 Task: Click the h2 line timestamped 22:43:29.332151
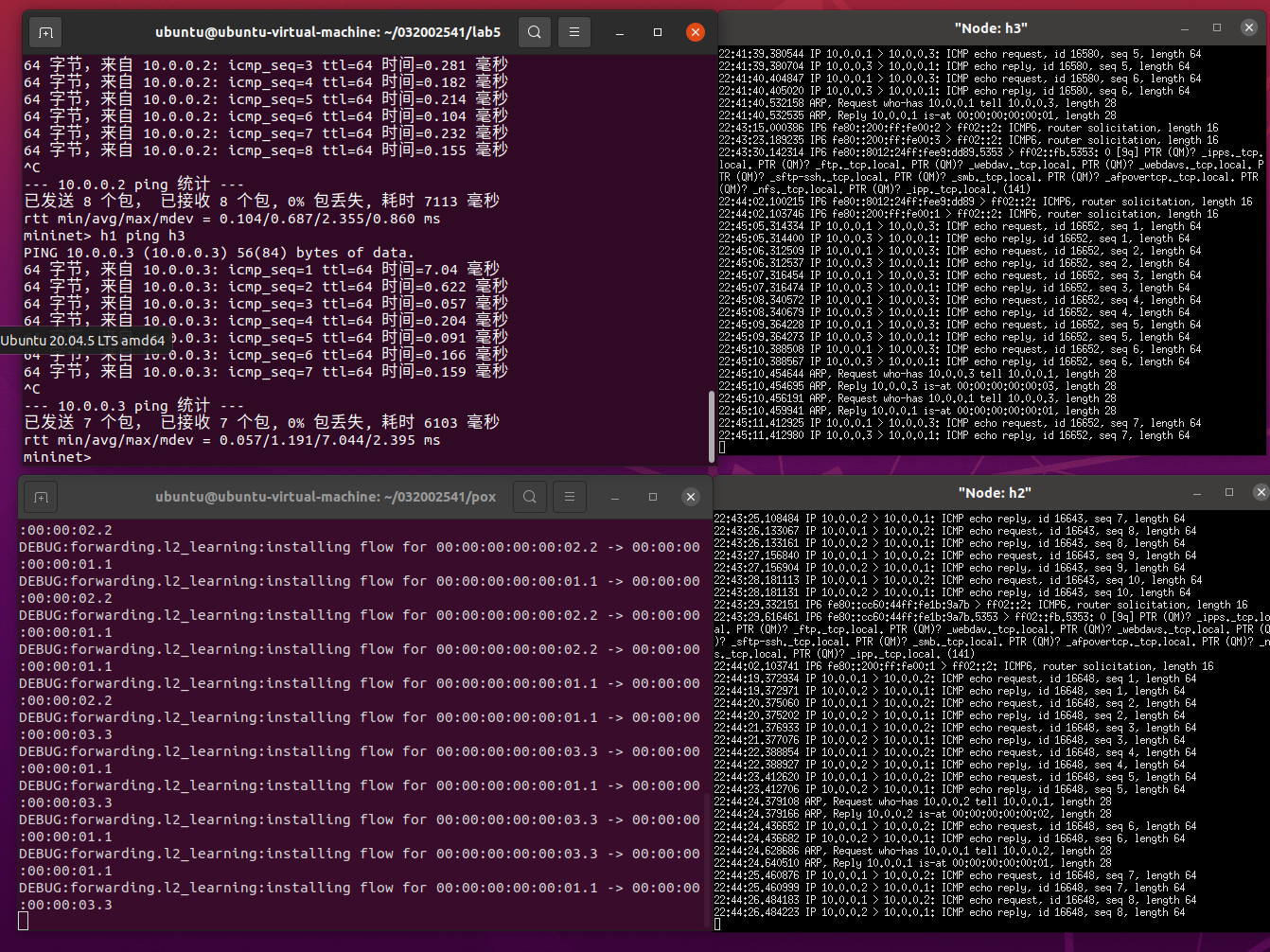[980, 605]
